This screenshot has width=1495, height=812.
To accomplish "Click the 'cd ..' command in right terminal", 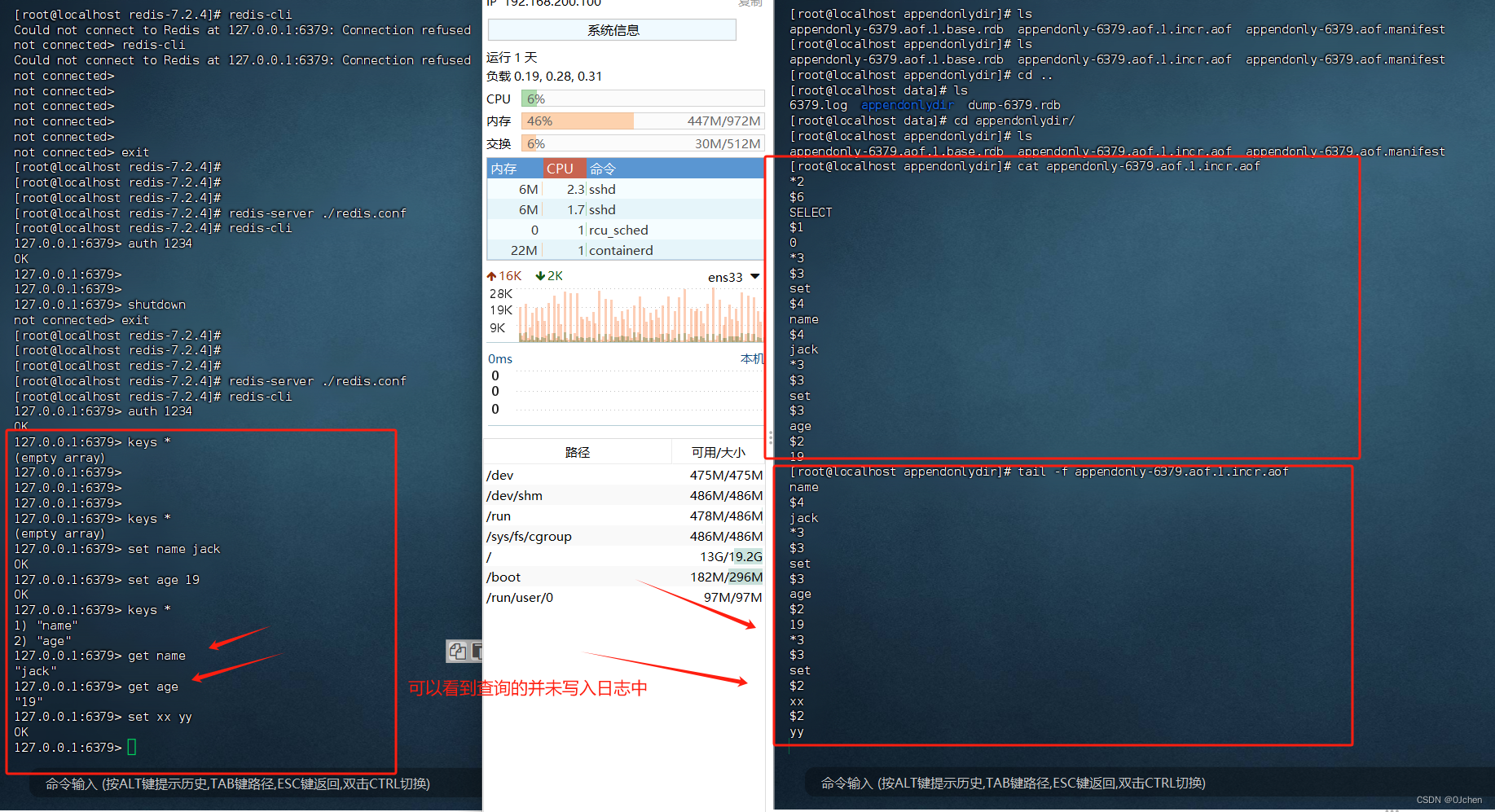I will (x=1035, y=75).
